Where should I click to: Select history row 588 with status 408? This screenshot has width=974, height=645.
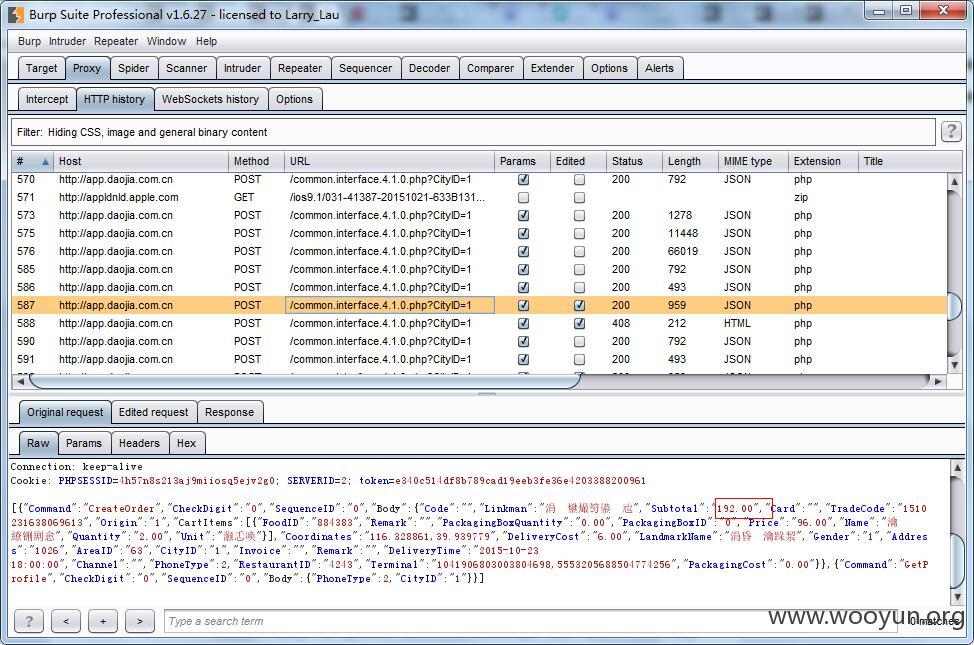pyautogui.click(x=480, y=324)
